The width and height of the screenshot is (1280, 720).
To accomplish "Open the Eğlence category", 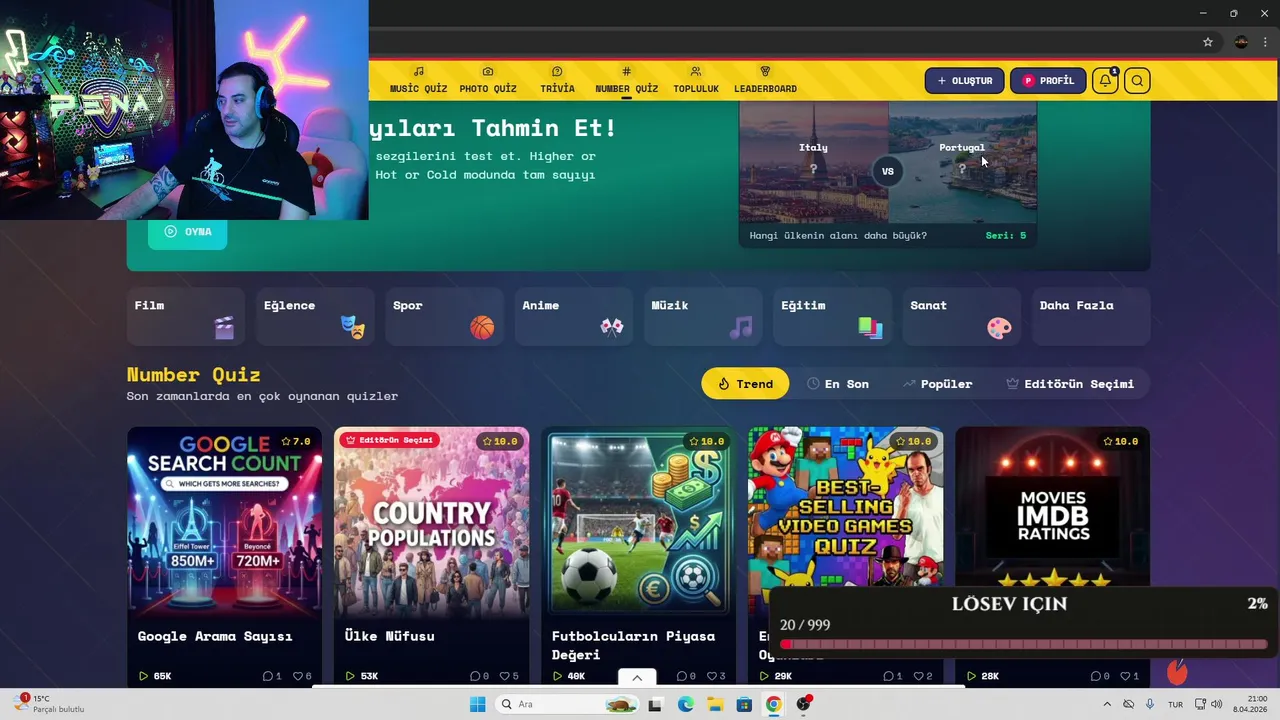I will click(x=315, y=317).
